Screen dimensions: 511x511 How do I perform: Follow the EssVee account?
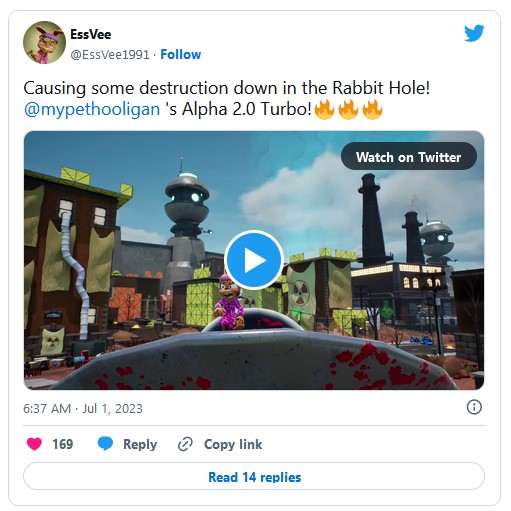(181, 54)
